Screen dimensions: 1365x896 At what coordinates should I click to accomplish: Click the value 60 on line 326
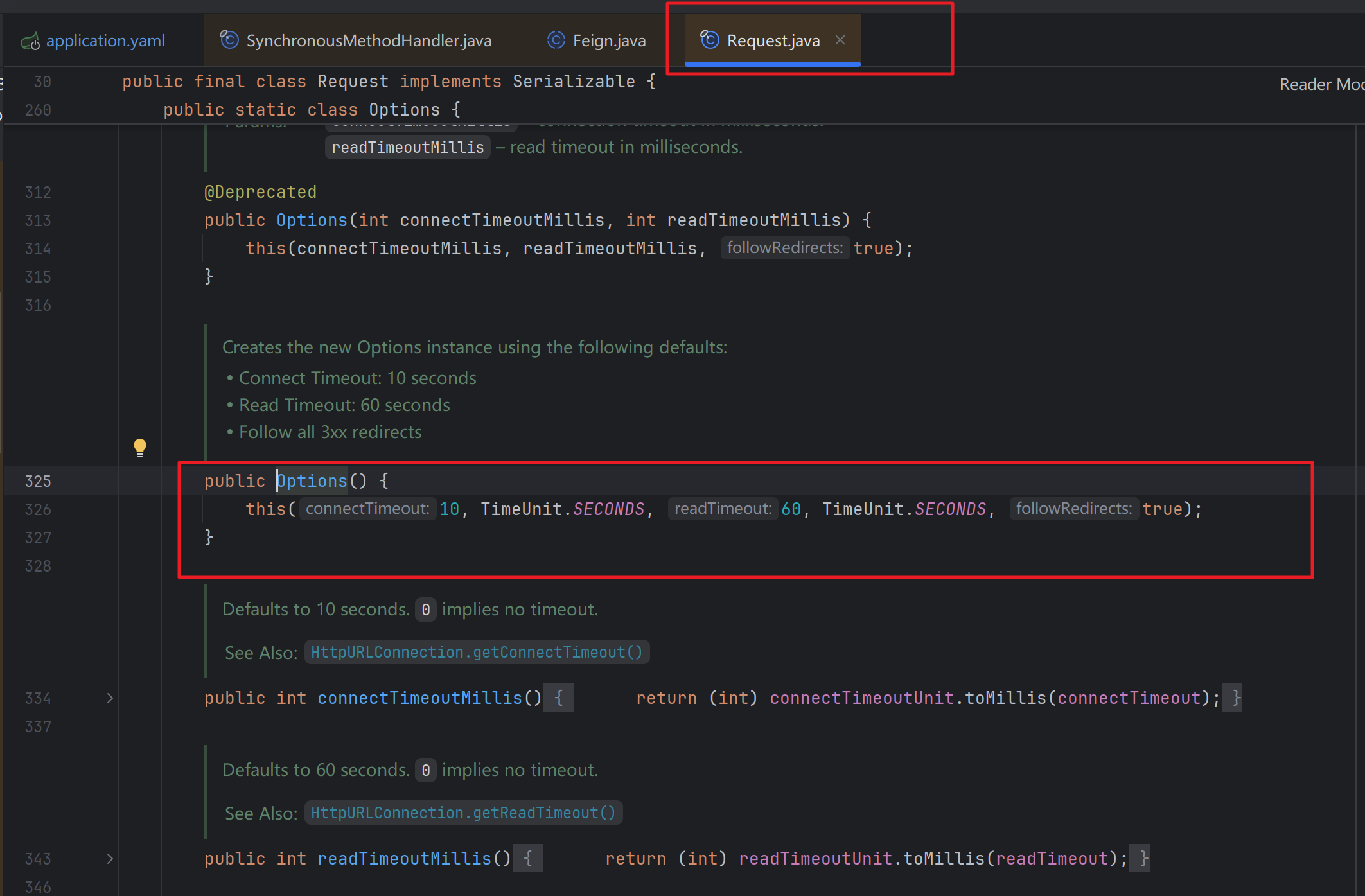coord(791,509)
